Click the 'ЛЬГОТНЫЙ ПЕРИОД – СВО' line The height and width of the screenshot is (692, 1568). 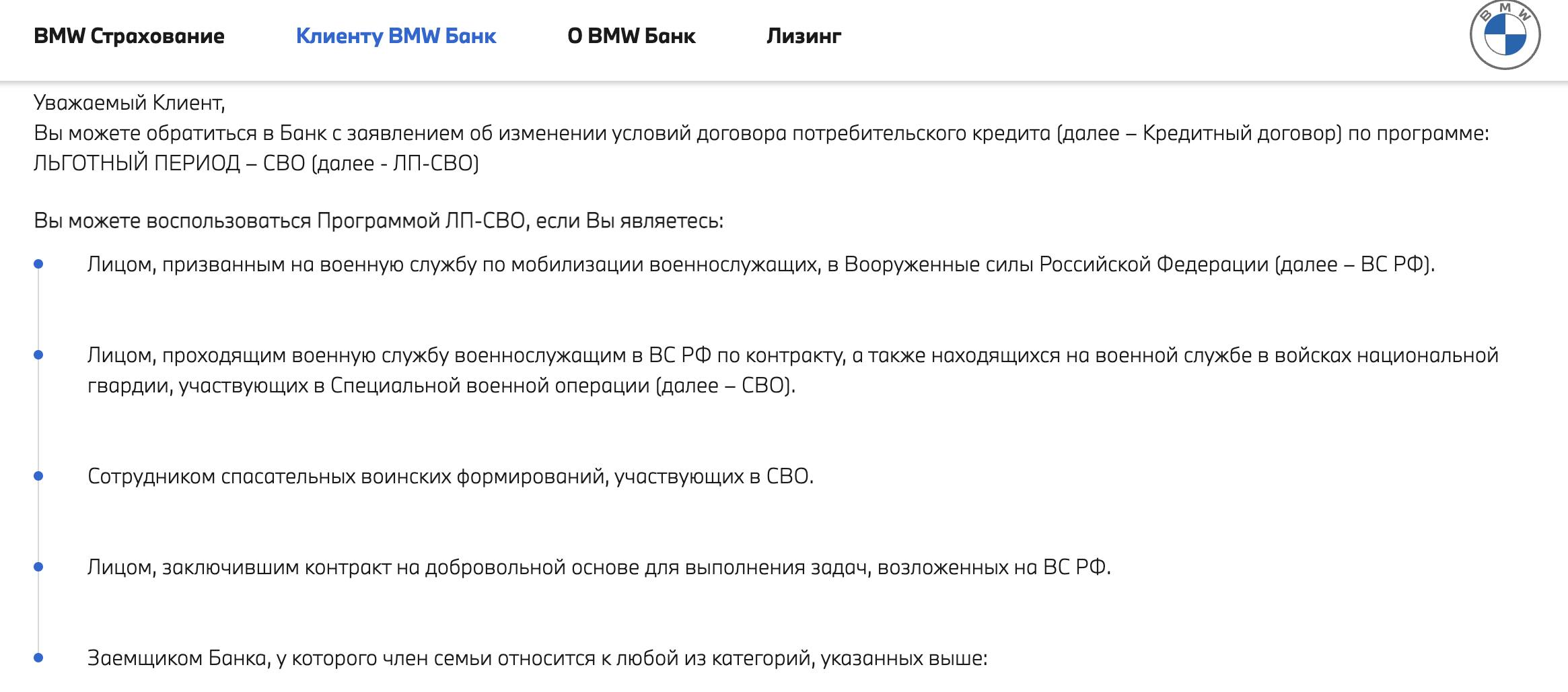tap(256, 164)
